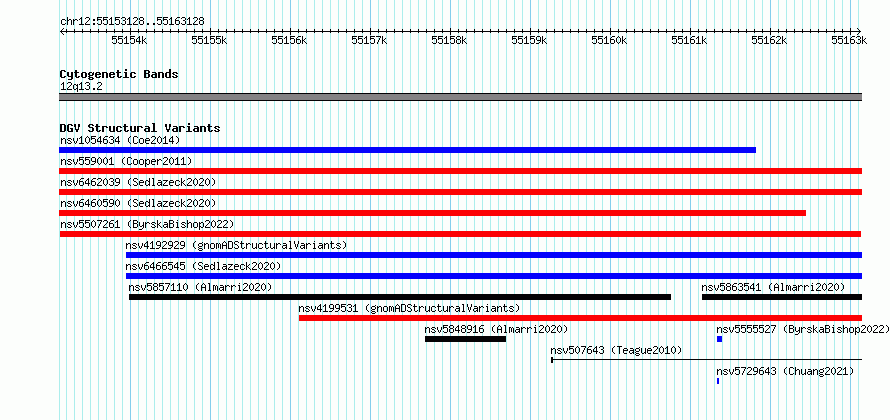Select the tiny blue nsv5729643 marker

click(x=718, y=381)
